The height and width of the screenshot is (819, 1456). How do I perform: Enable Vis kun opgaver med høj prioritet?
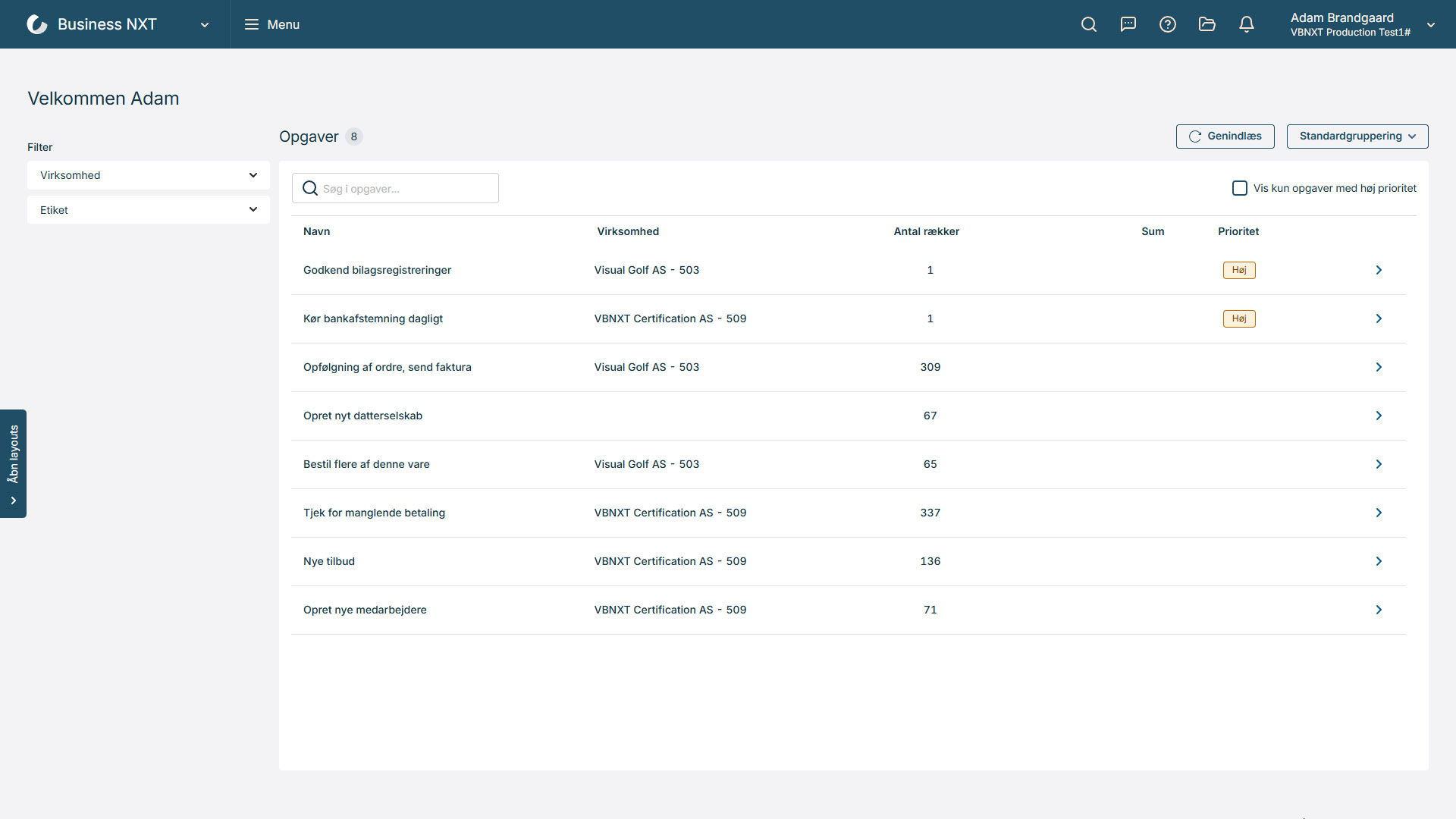tap(1240, 188)
